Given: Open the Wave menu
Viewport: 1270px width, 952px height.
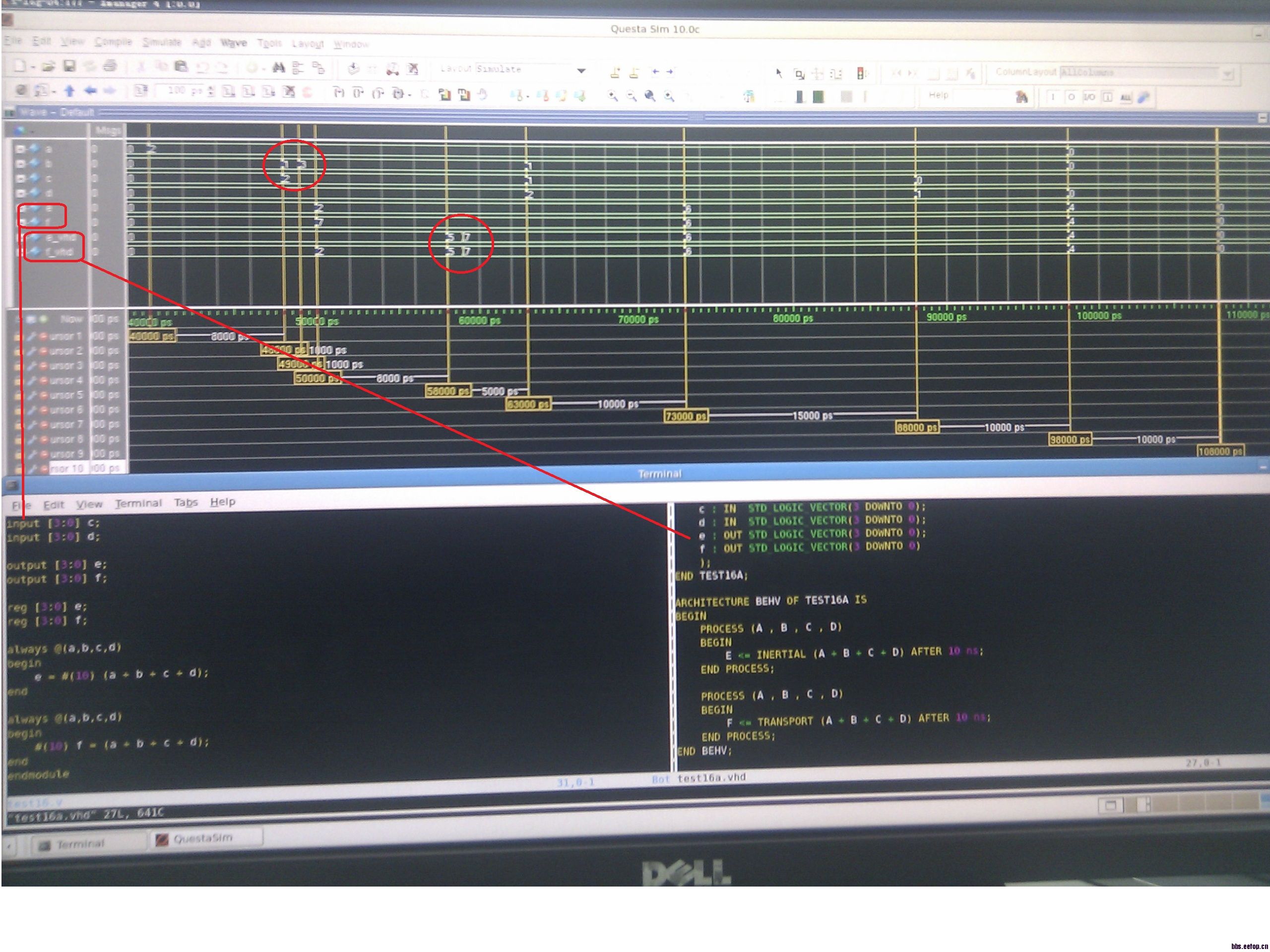Looking at the screenshot, I should (x=233, y=43).
